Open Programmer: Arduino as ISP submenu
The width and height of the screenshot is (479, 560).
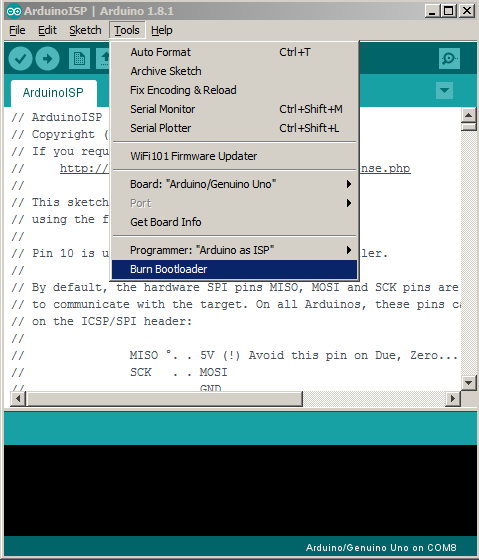(x=234, y=250)
